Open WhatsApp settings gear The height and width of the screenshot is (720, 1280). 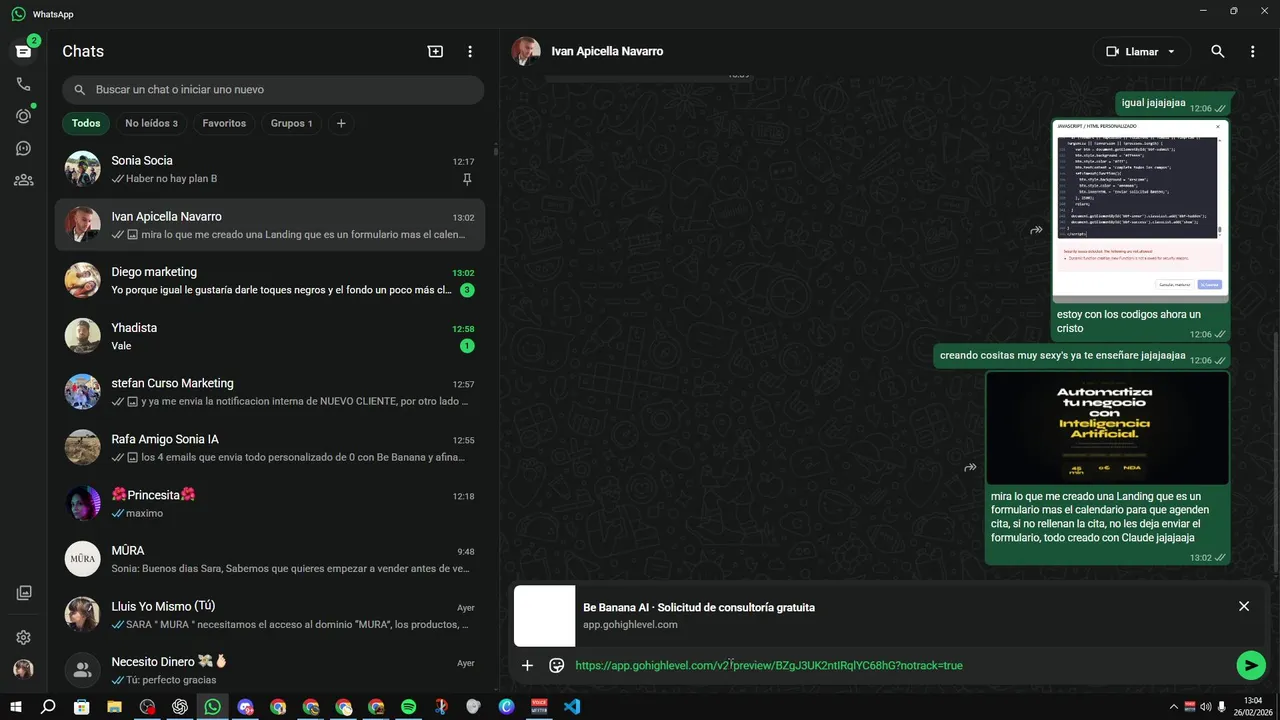coord(23,637)
